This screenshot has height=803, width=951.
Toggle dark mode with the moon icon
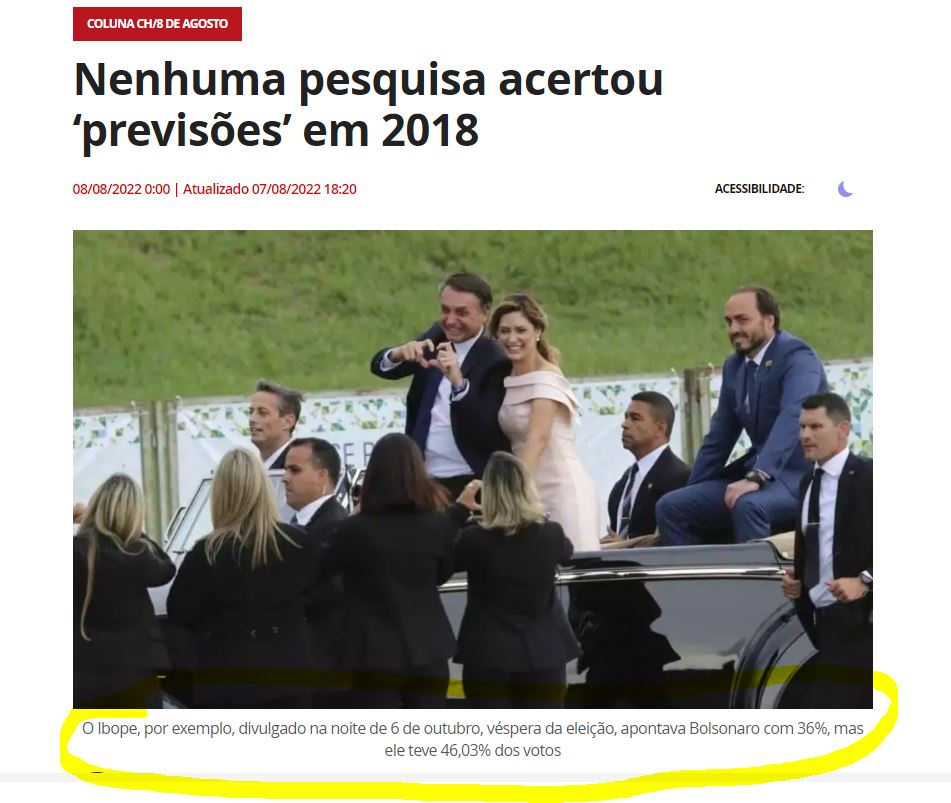[x=845, y=189]
